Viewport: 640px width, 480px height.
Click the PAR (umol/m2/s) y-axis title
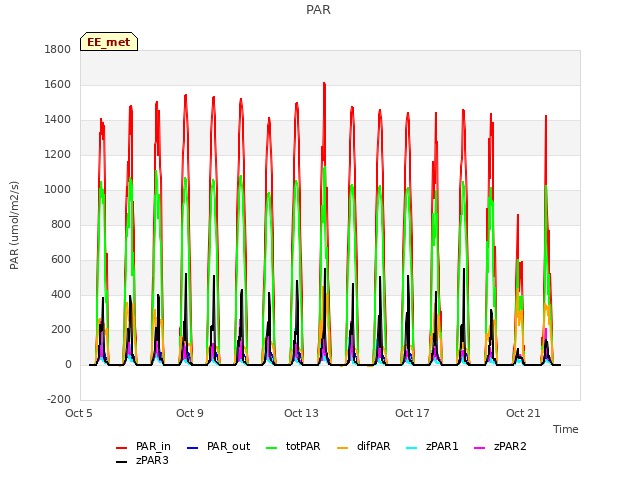(x=14, y=225)
